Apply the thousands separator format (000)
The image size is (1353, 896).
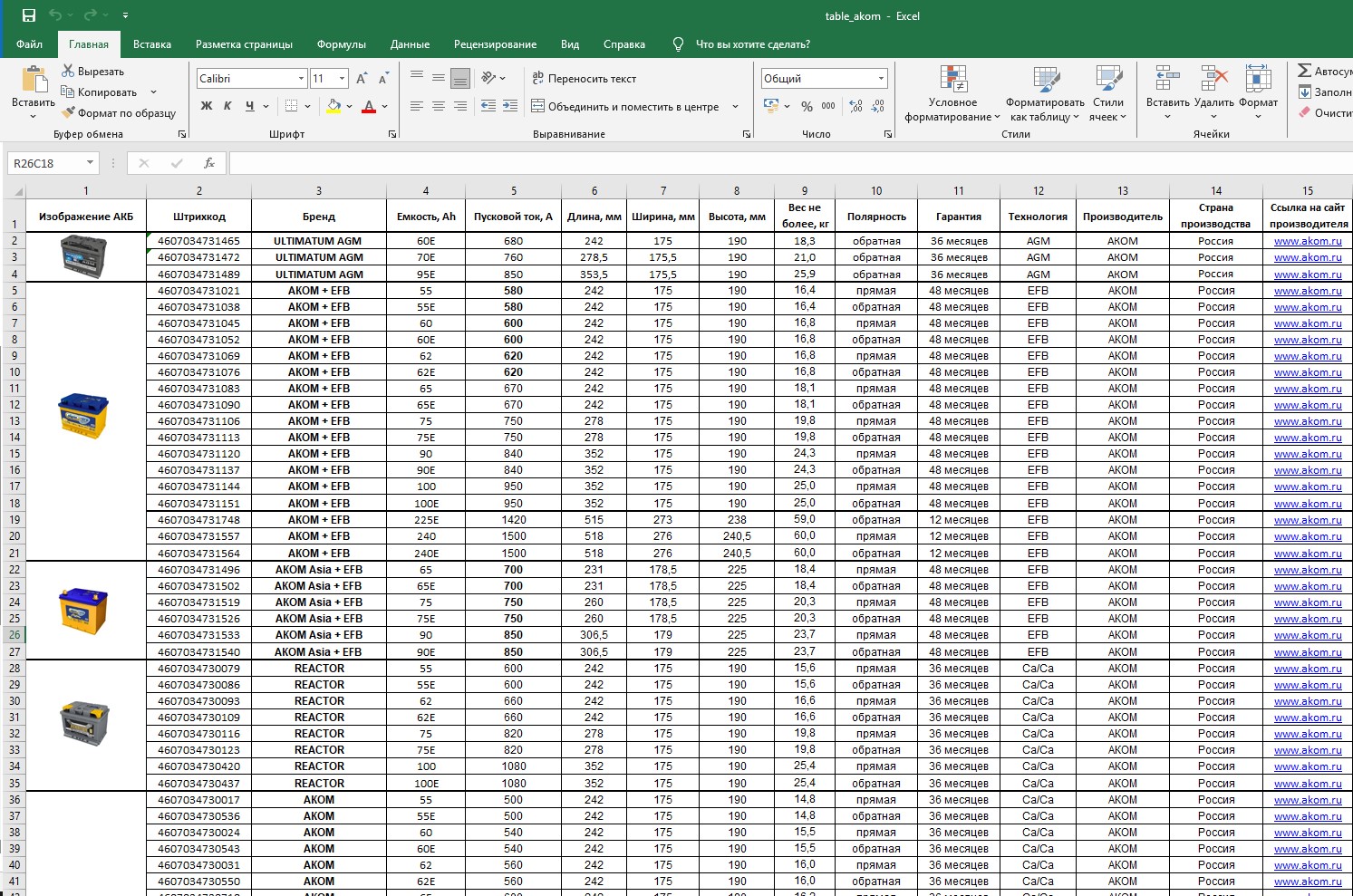tap(828, 106)
